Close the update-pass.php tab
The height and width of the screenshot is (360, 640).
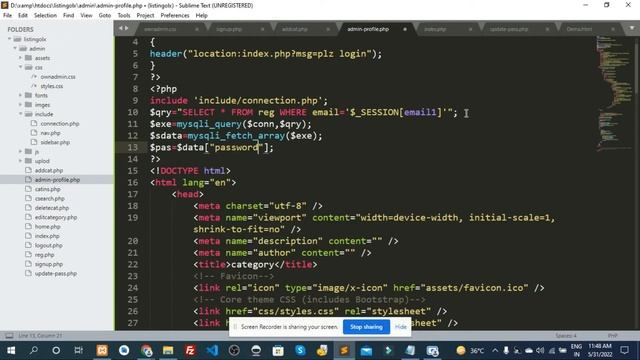coord(547,29)
